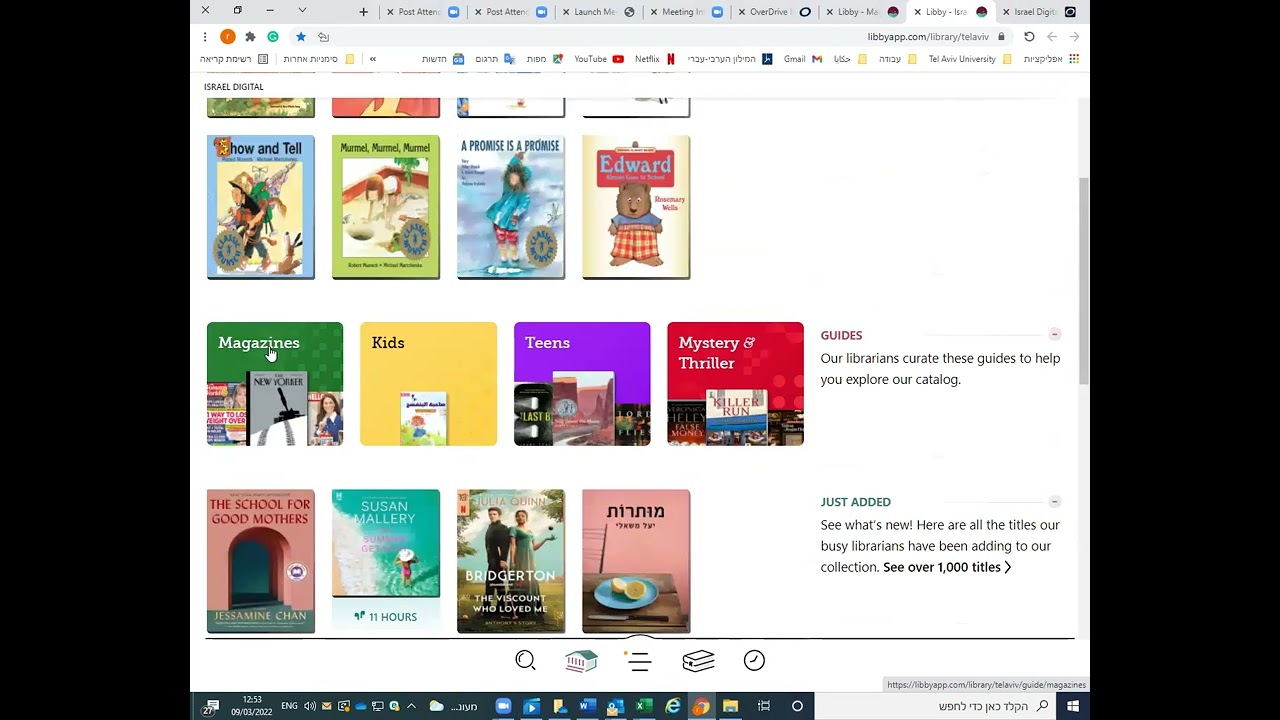
Task: Open the Magazines guide tile
Action: 275,384
